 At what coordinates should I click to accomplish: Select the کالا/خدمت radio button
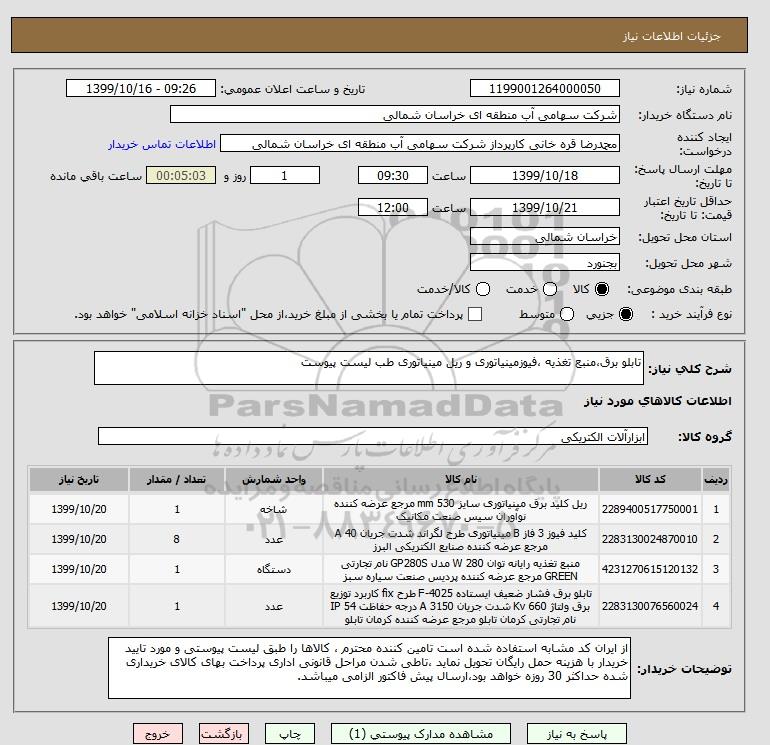tap(483, 289)
